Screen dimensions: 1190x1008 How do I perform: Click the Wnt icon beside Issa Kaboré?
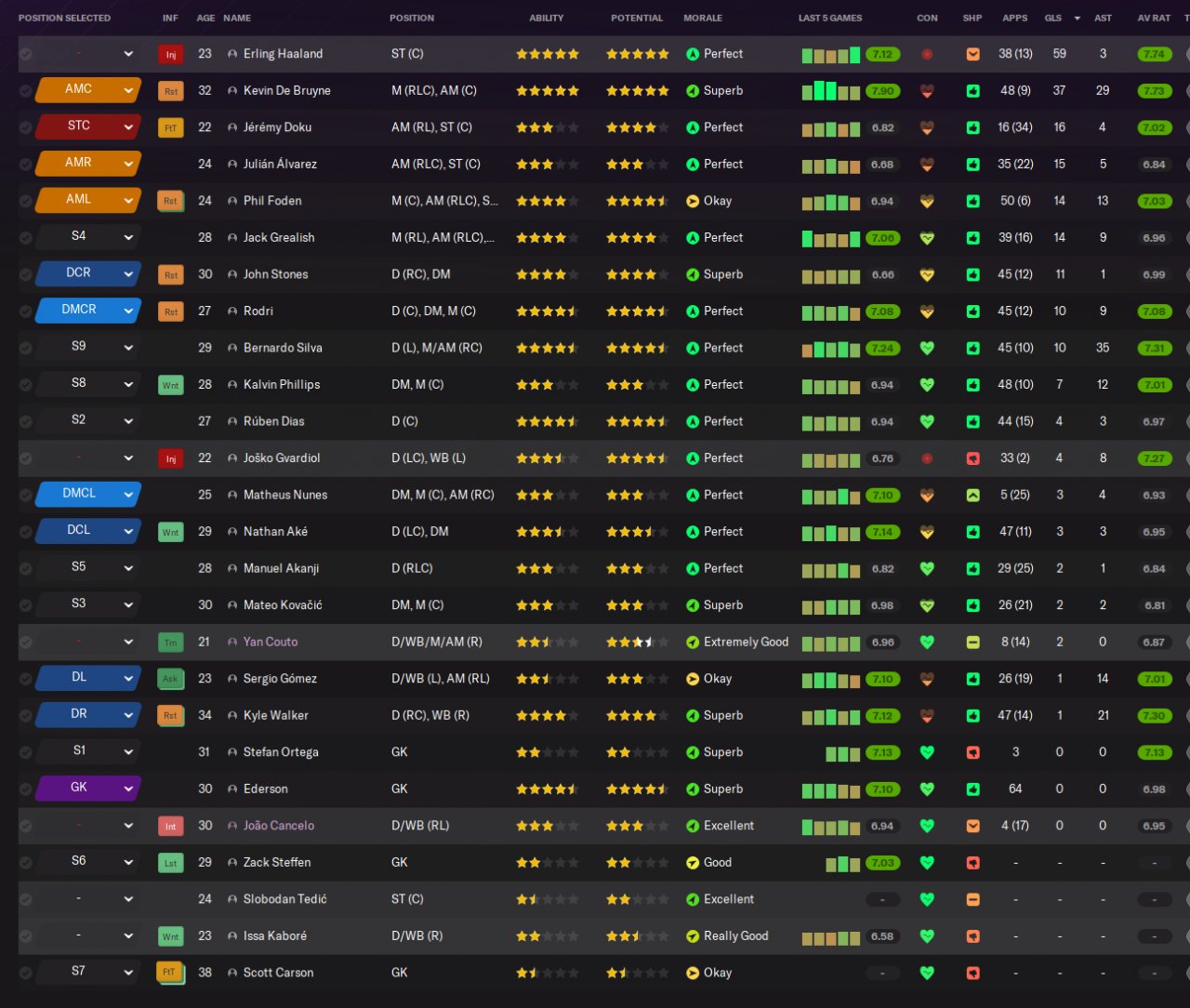coord(171,936)
